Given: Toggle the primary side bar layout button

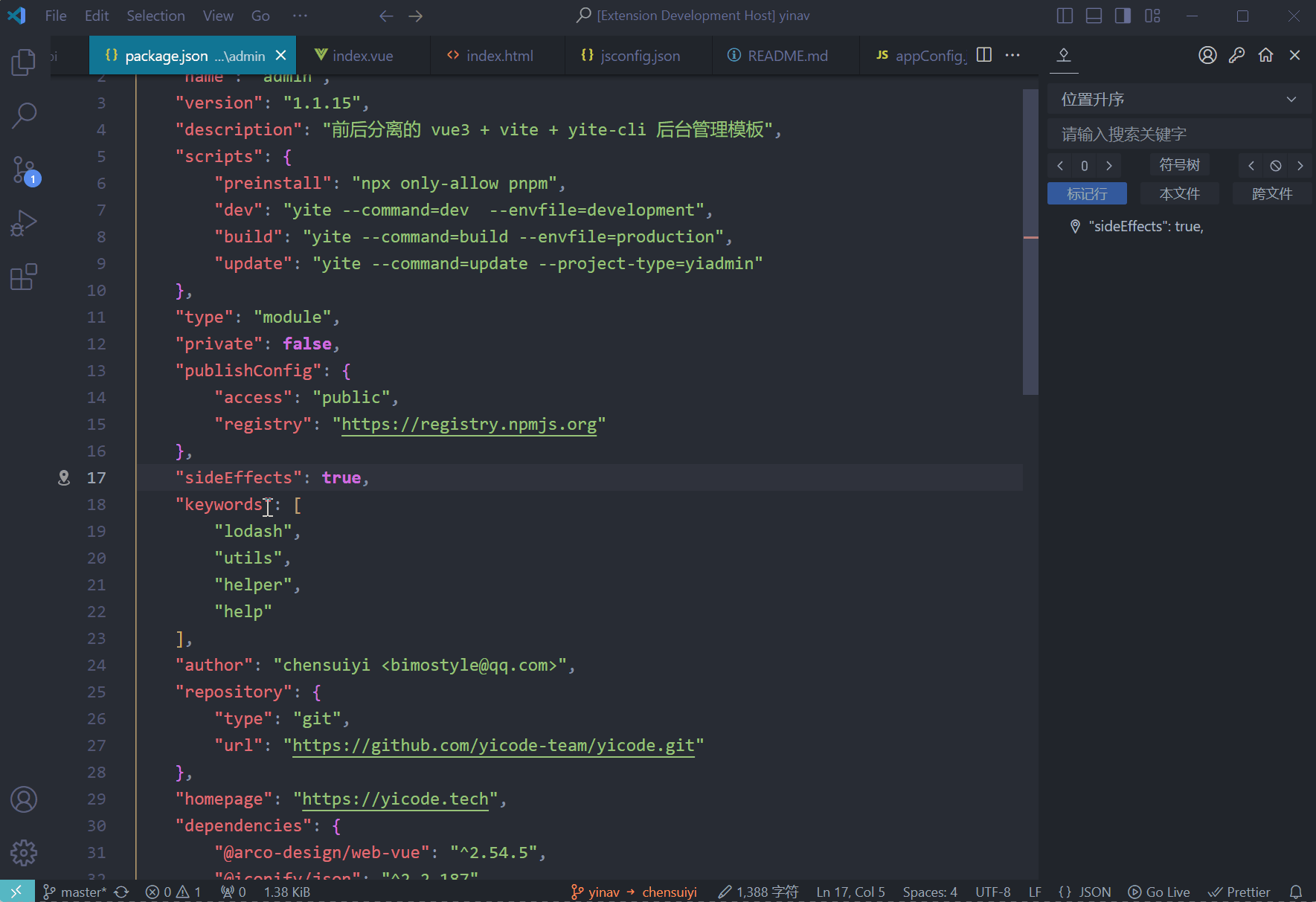Looking at the screenshot, I should tap(1065, 16).
